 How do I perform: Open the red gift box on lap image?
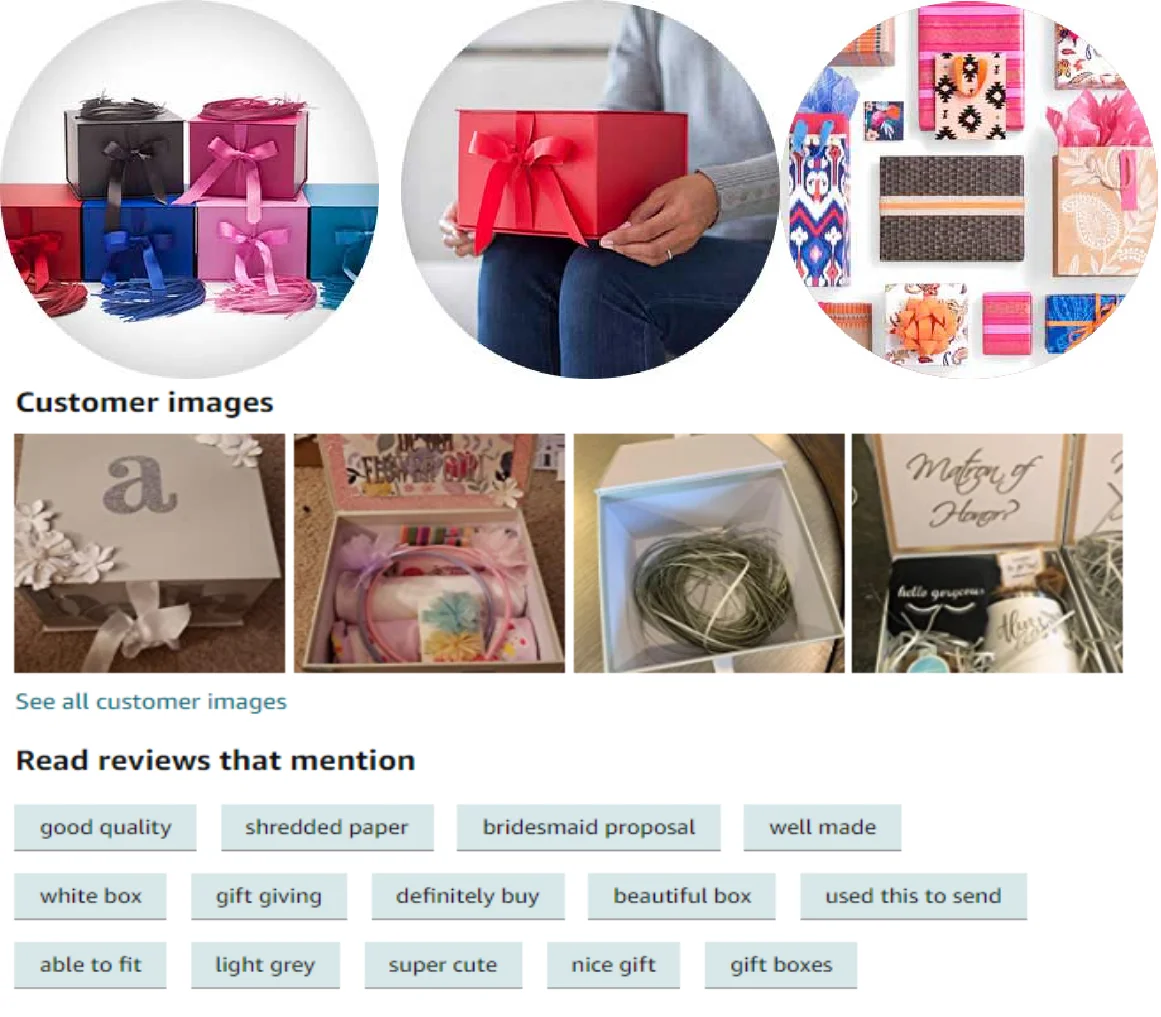click(590, 189)
